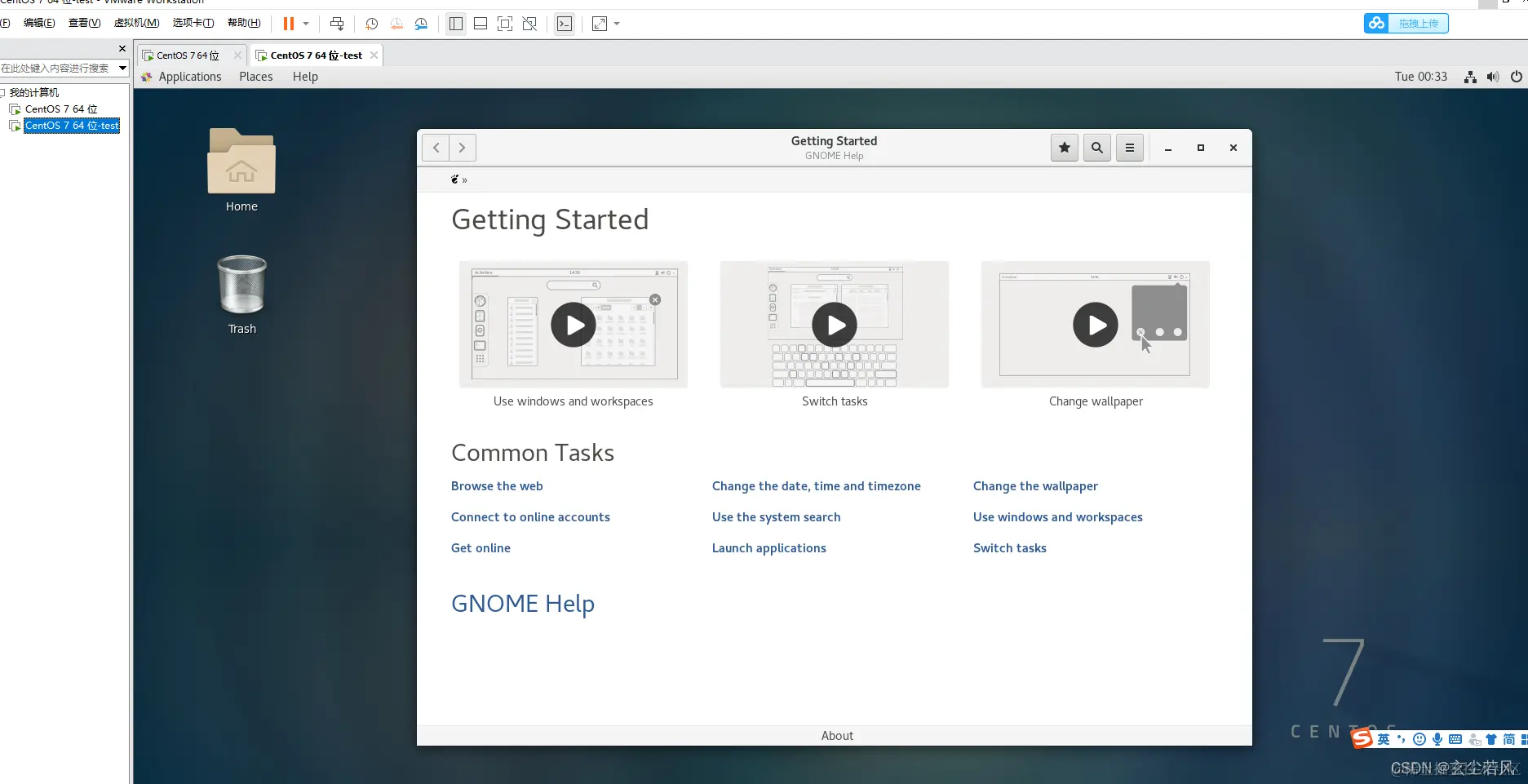Open the Home folder desktop icon
This screenshot has width=1528, height=784.
pos(241,171)
